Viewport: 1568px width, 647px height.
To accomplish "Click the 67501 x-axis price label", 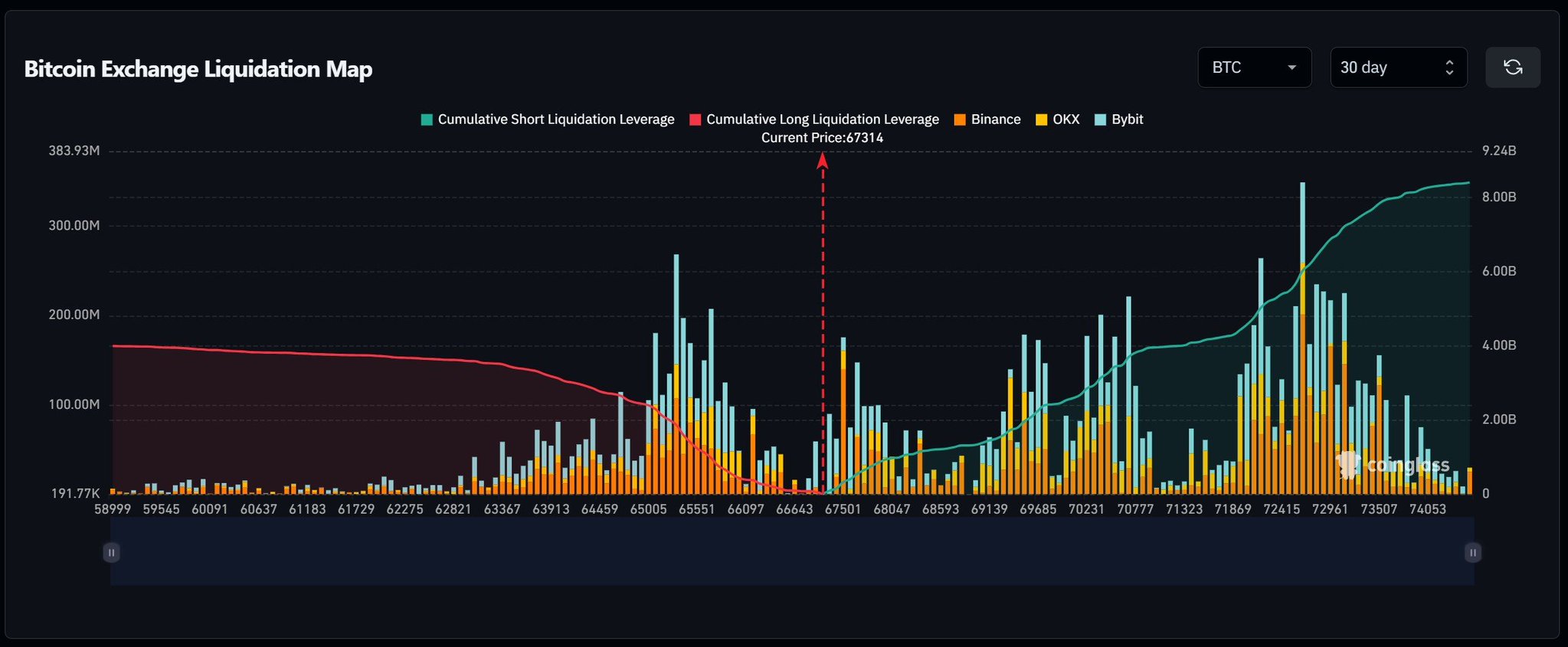I will coord(843,509).
